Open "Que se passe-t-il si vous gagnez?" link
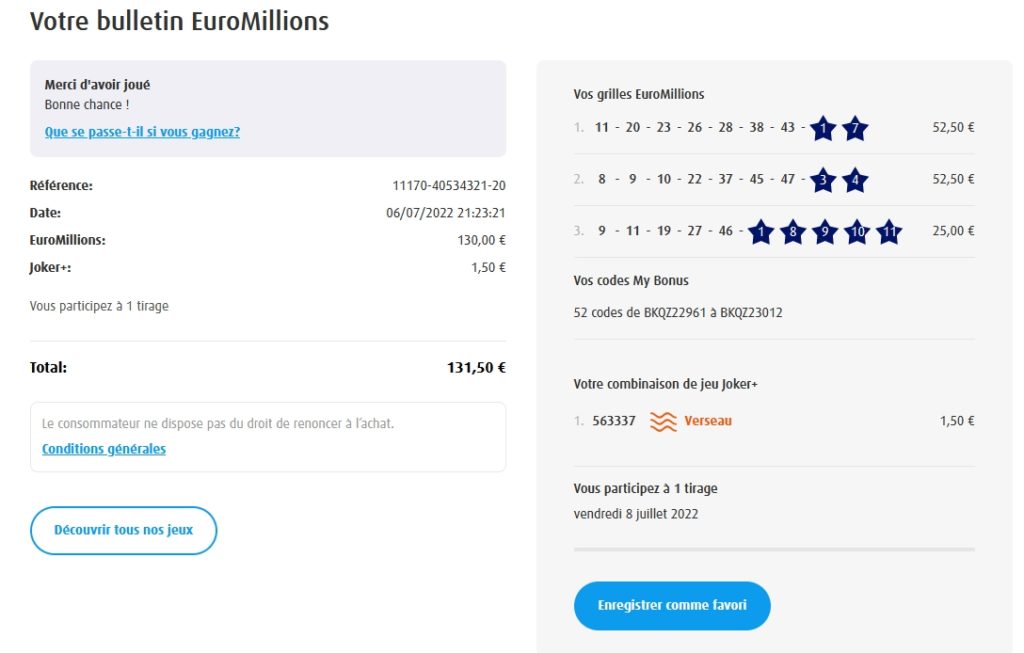The image size is (1024, 653). 142,132
